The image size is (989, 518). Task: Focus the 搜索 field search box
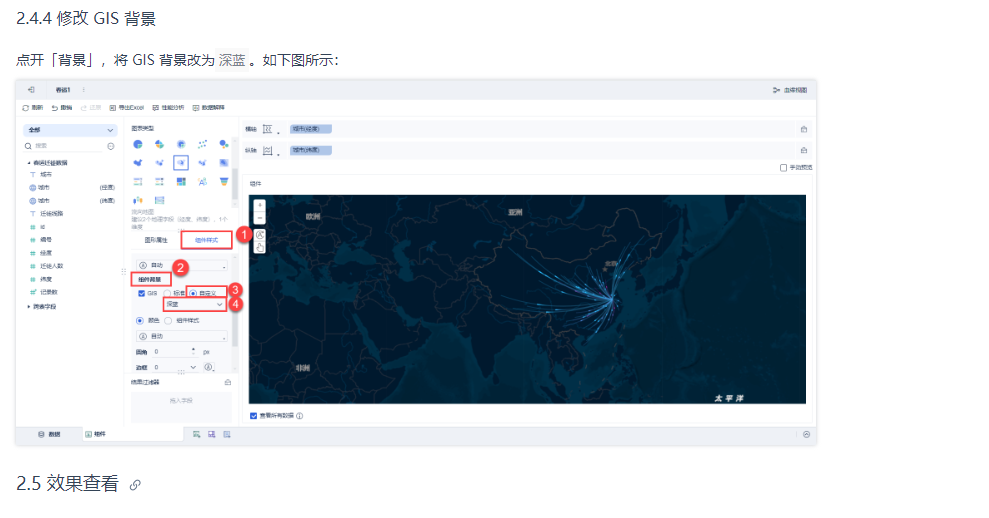(64, 146)
